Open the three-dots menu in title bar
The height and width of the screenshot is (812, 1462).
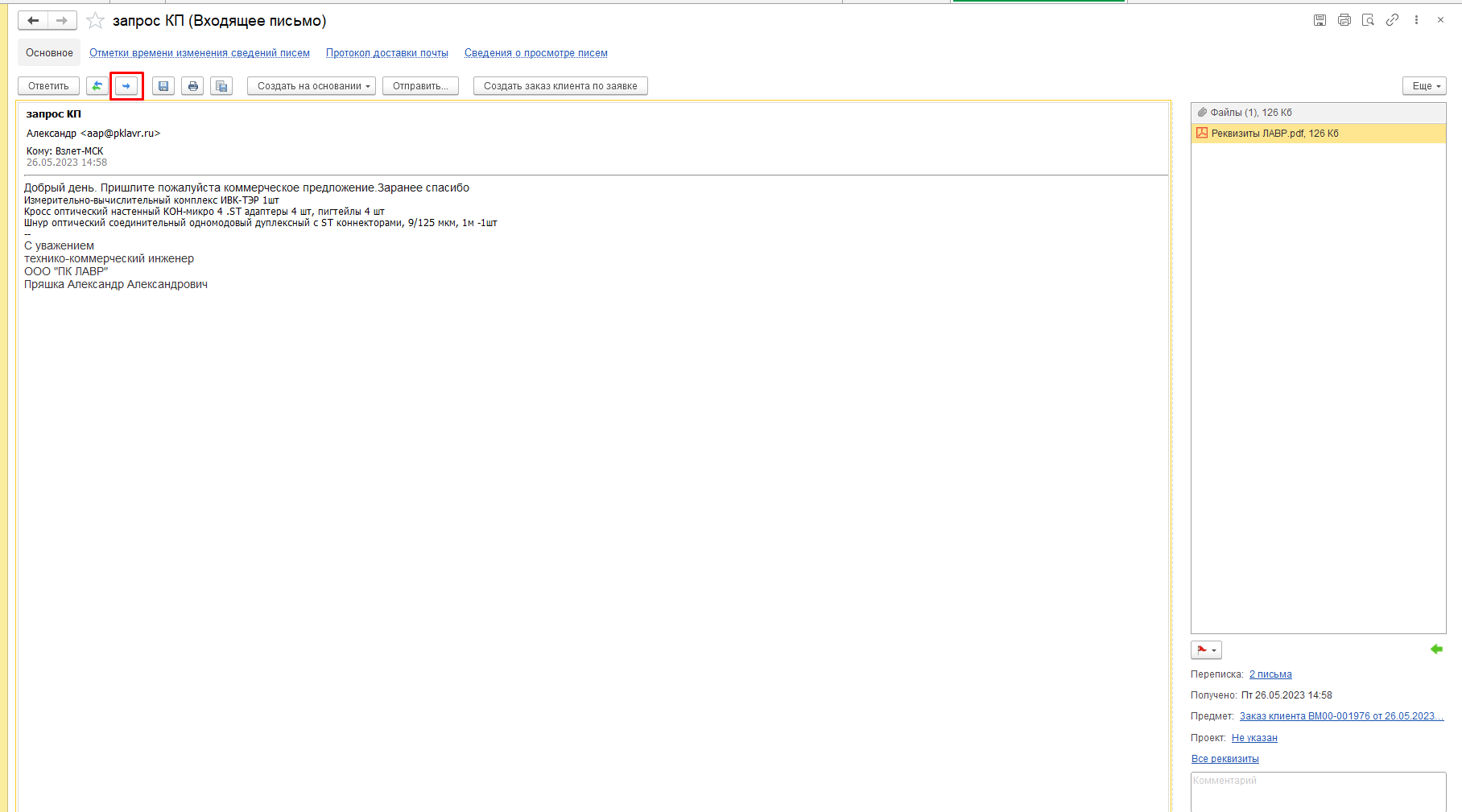point(1416,20)
